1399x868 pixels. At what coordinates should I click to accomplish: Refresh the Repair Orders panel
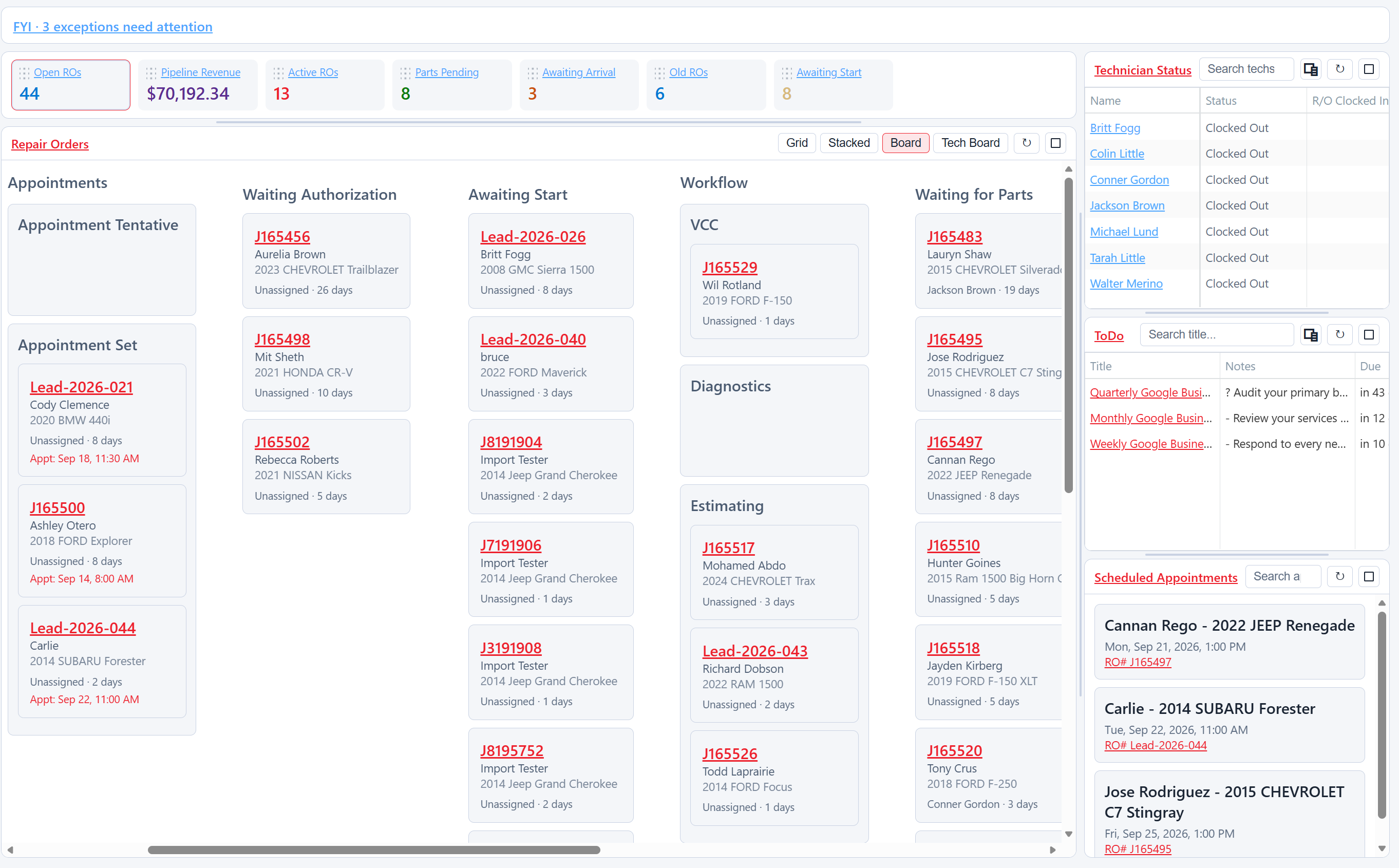1027,143
